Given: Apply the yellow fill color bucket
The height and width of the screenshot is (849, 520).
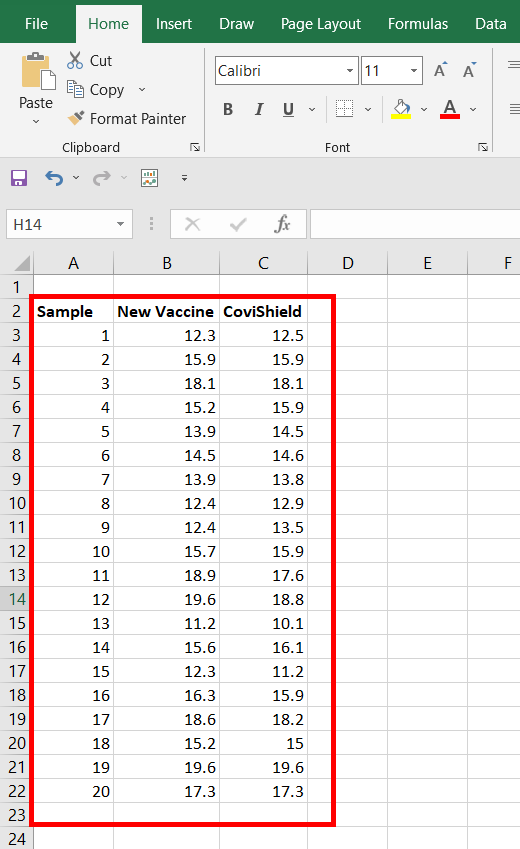Looking at the screenshot, I should click(x=401, y=109).
